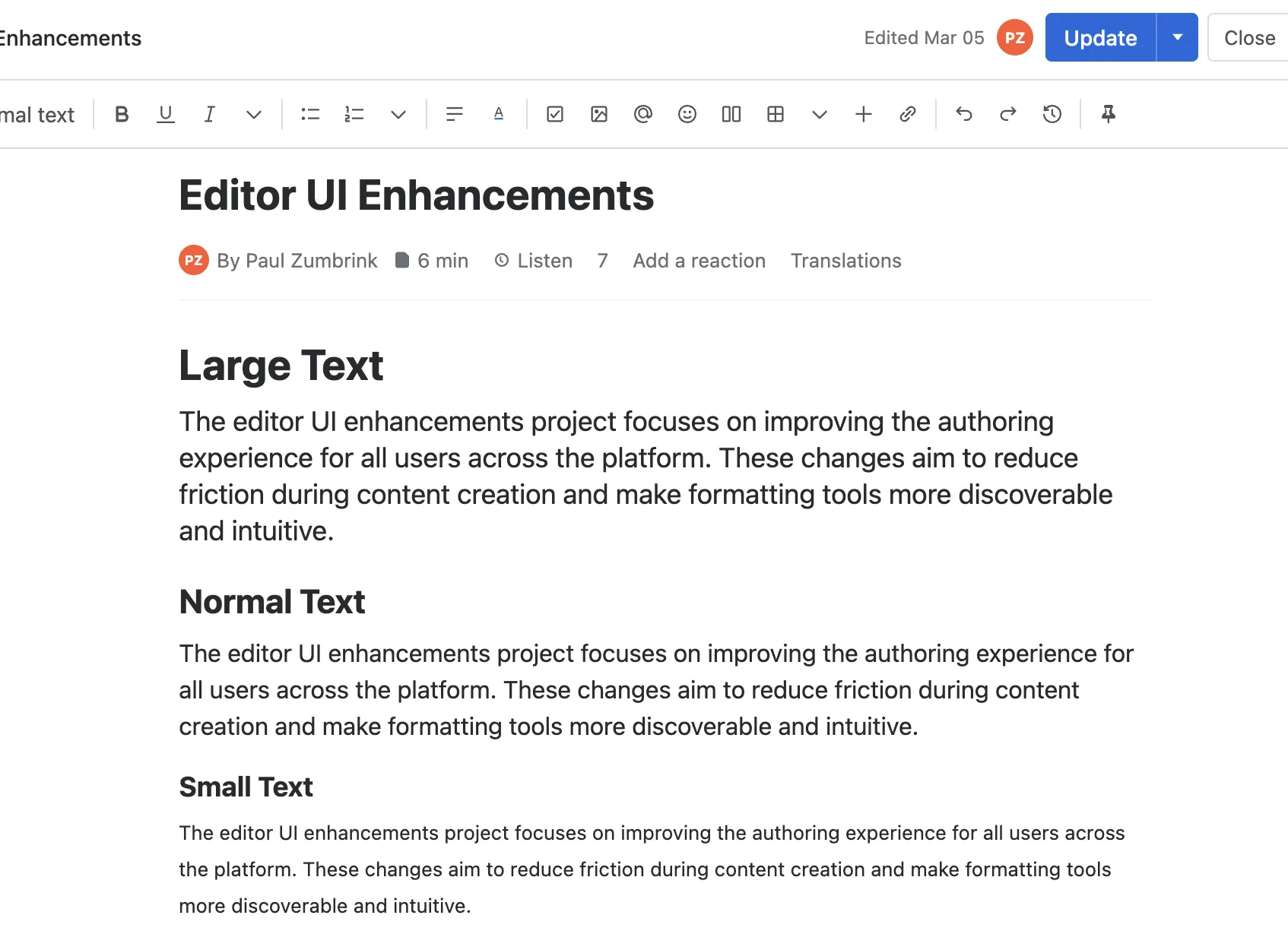Click the Normal Text heading

pyautogui.click(x=272, y=602)
